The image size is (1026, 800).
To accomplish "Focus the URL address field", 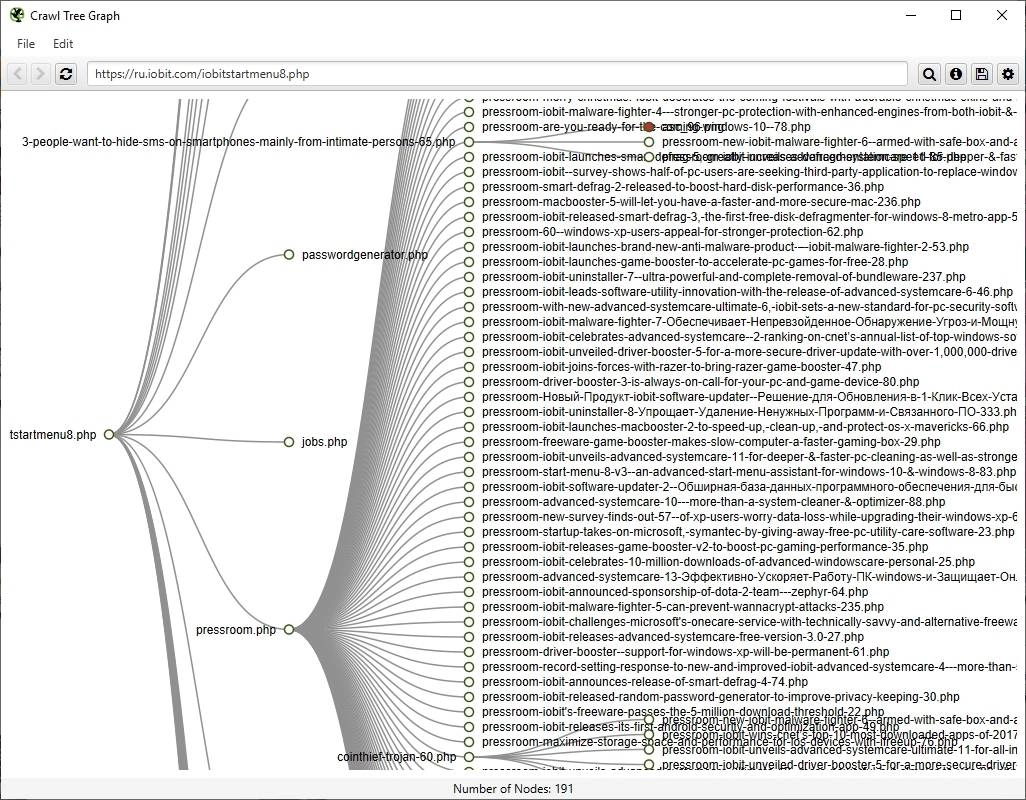I will pos(497,74).
